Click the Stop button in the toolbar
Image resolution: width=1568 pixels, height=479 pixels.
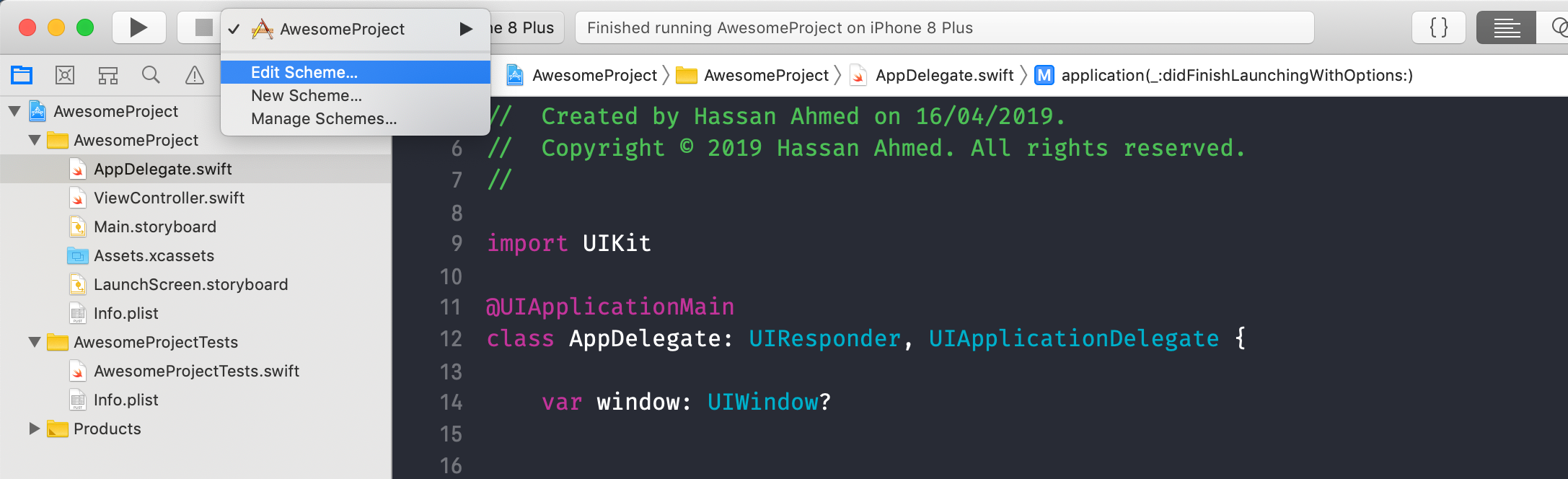click(x=203, y=27)
